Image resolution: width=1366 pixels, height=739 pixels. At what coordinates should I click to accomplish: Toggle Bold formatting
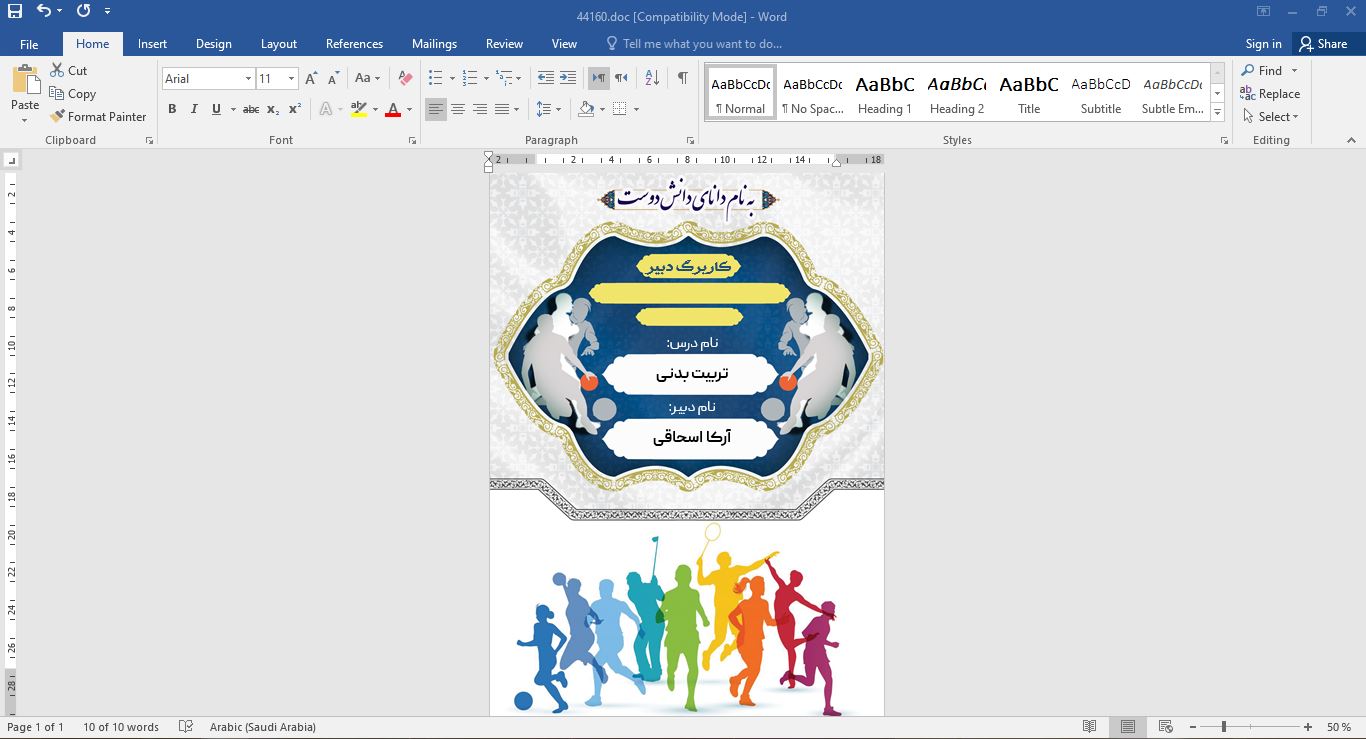click(x=172, y=109)
